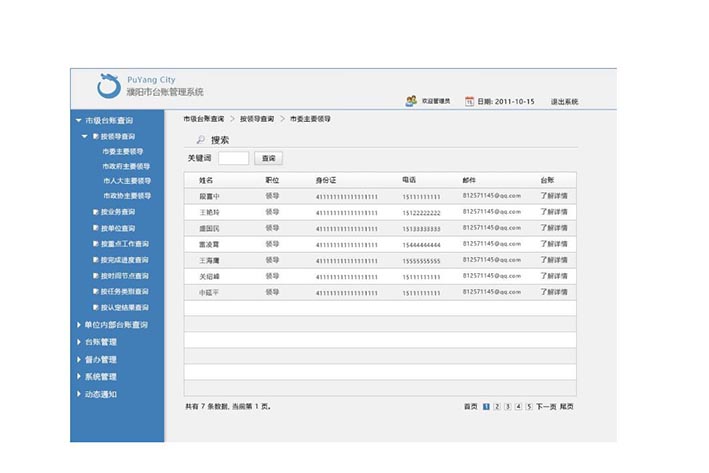Open the 动态通知 menu label

click(101, 394)
